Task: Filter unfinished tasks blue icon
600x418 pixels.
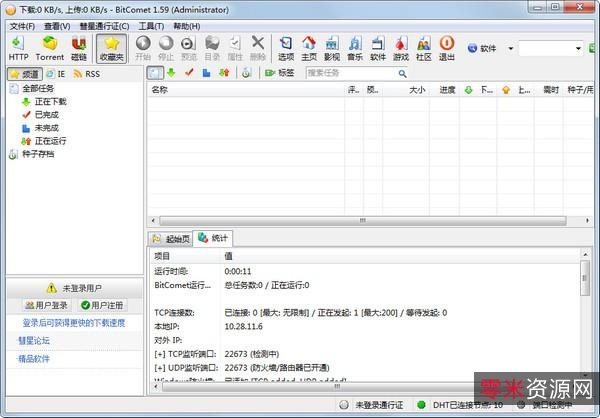Action: pos(207,73)
